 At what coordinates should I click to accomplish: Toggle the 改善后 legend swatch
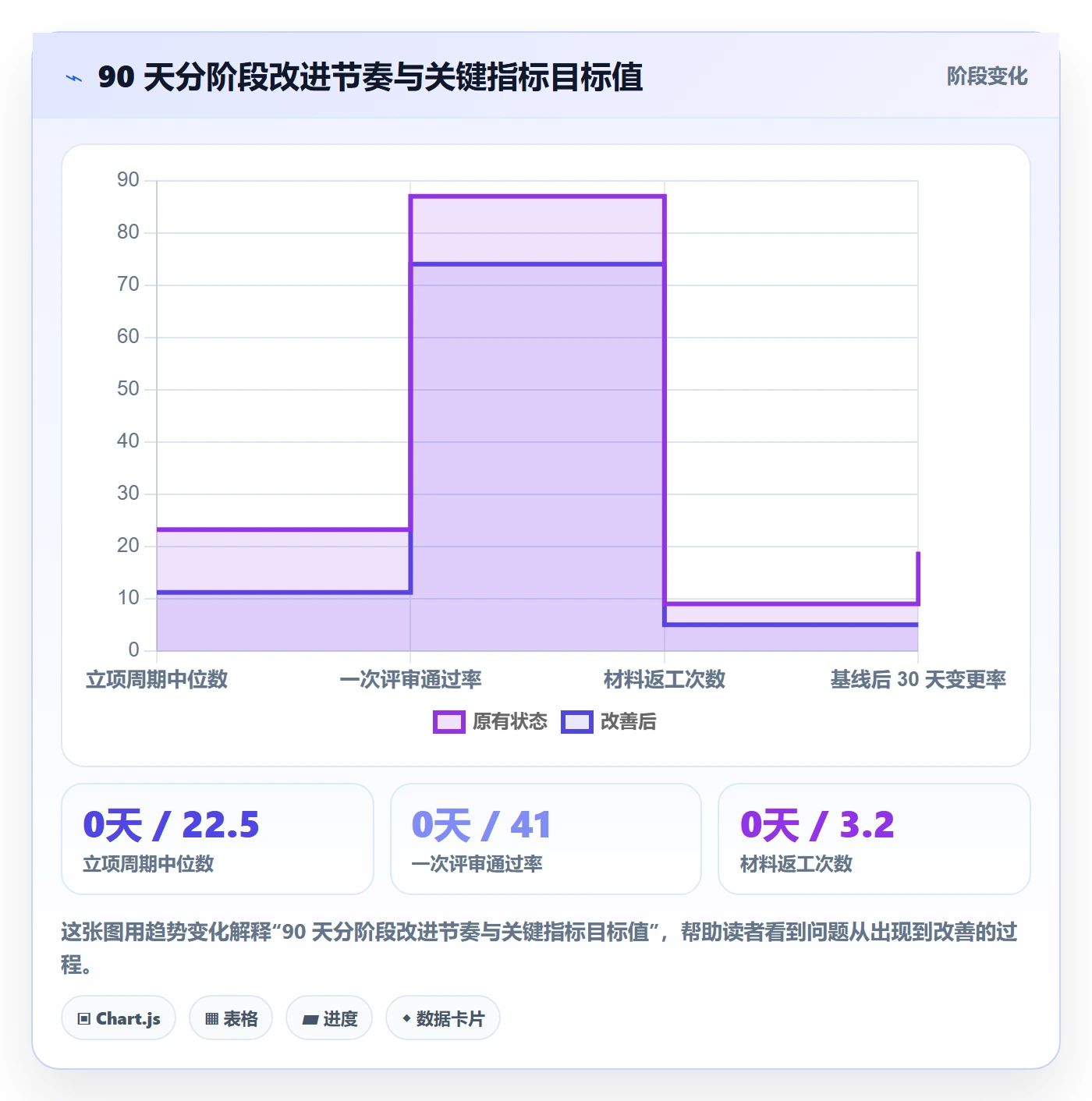577,722
